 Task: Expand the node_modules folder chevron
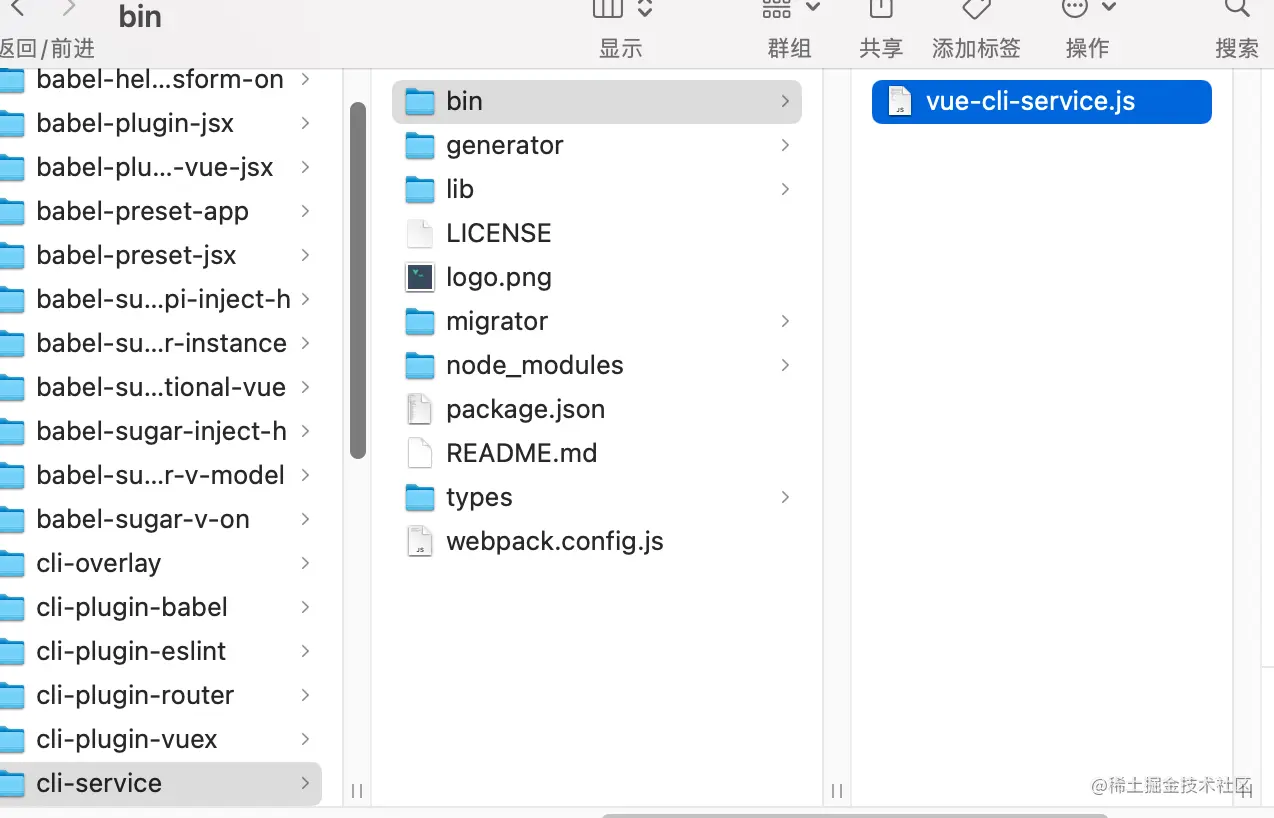click(x=786, y=366)
